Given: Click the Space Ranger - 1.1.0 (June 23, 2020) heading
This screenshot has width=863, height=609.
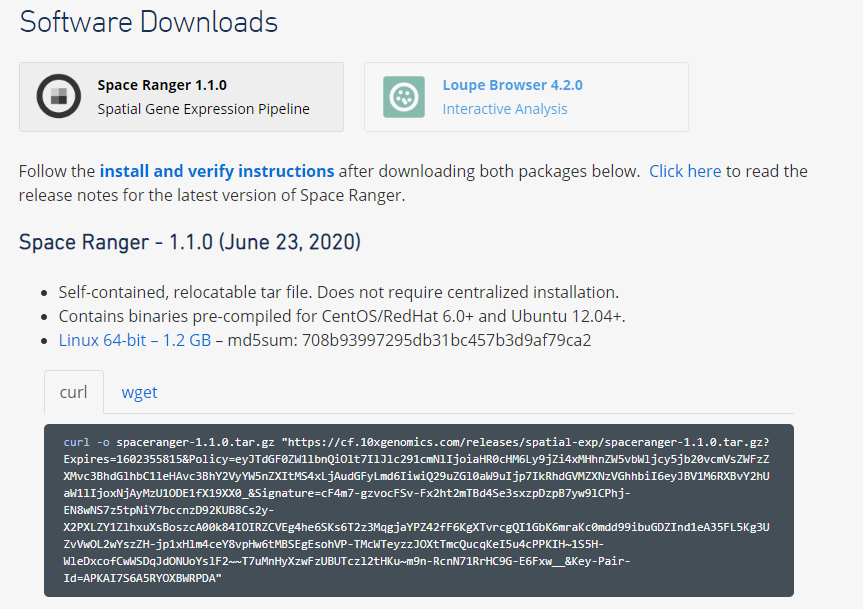Looking at the screenshot, I should (190, 242).
